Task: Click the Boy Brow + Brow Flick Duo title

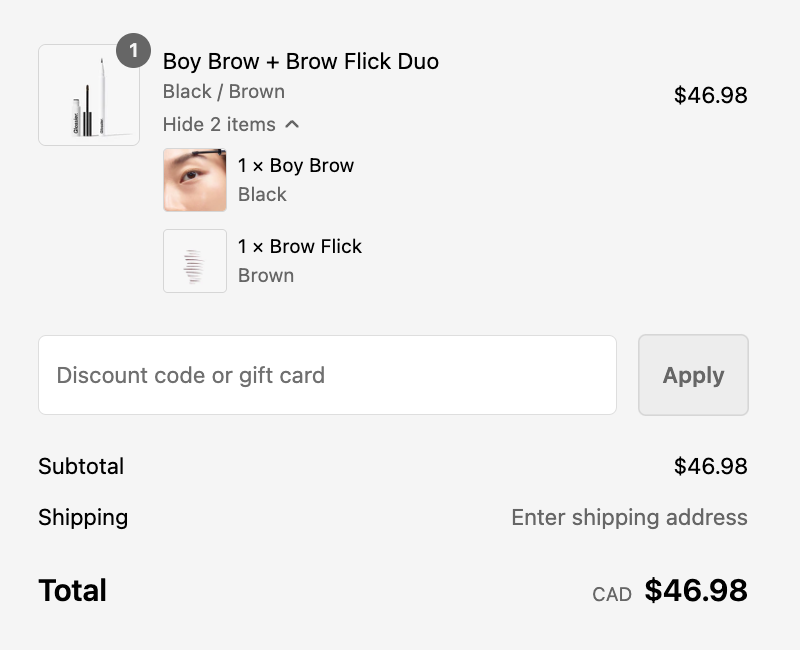Action: click(300, 61)
